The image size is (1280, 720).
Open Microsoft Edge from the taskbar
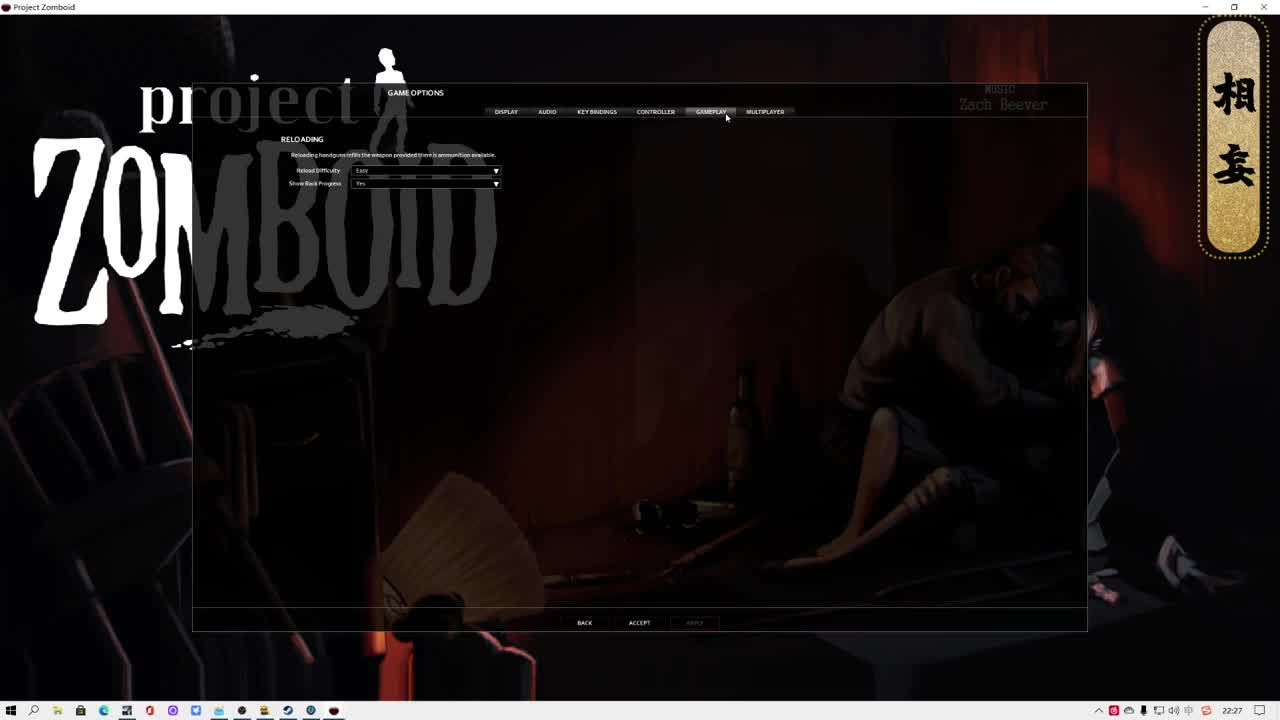103,711
